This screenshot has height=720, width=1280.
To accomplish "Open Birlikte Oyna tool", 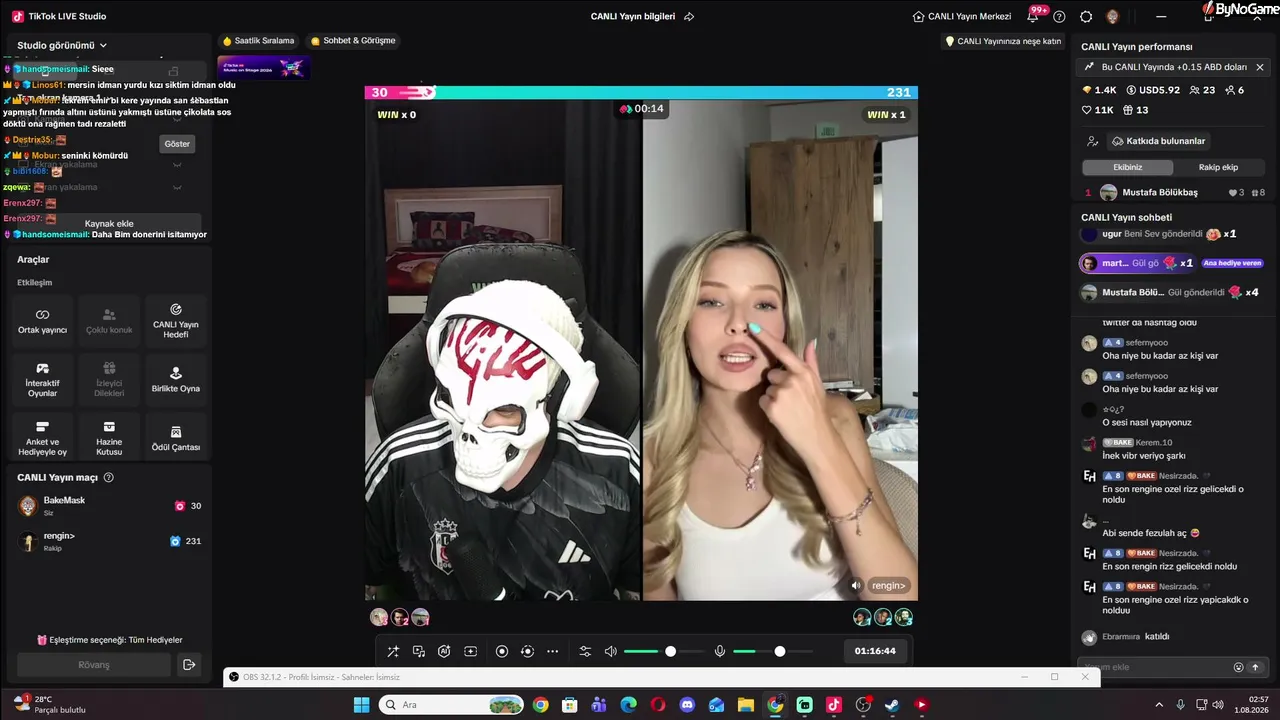I will coord(176,380).
